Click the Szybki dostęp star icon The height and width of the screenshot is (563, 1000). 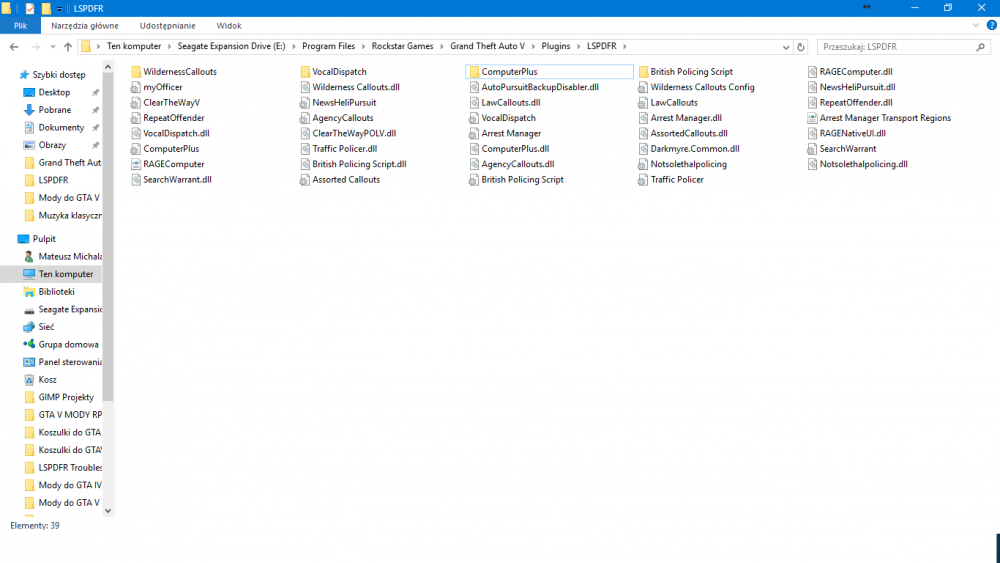[x=24, y=75]
